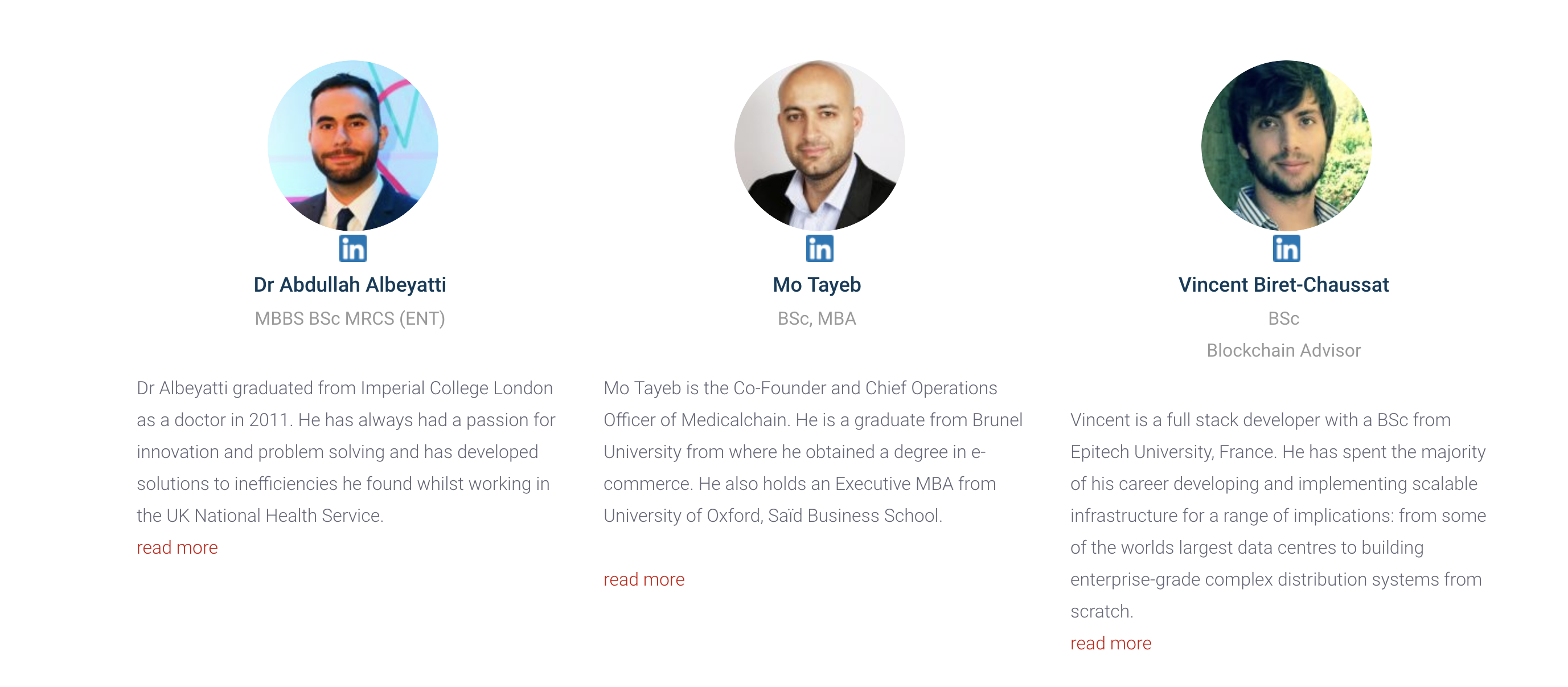Click the BSc text under Vincent's name
Screen dimensions: 1568x687
point(1284,318)
